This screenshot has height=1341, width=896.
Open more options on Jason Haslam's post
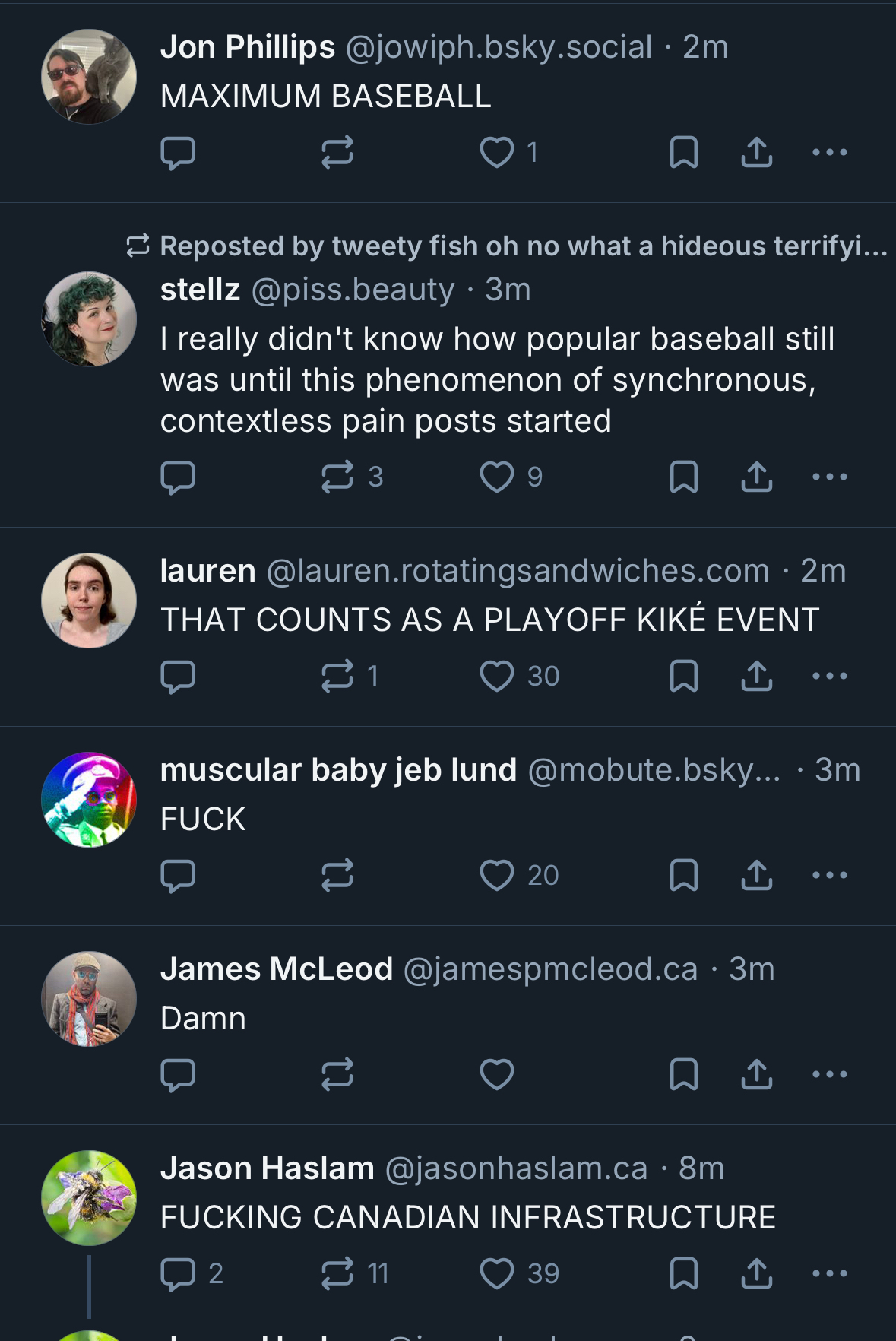(x=830, y=1274)
